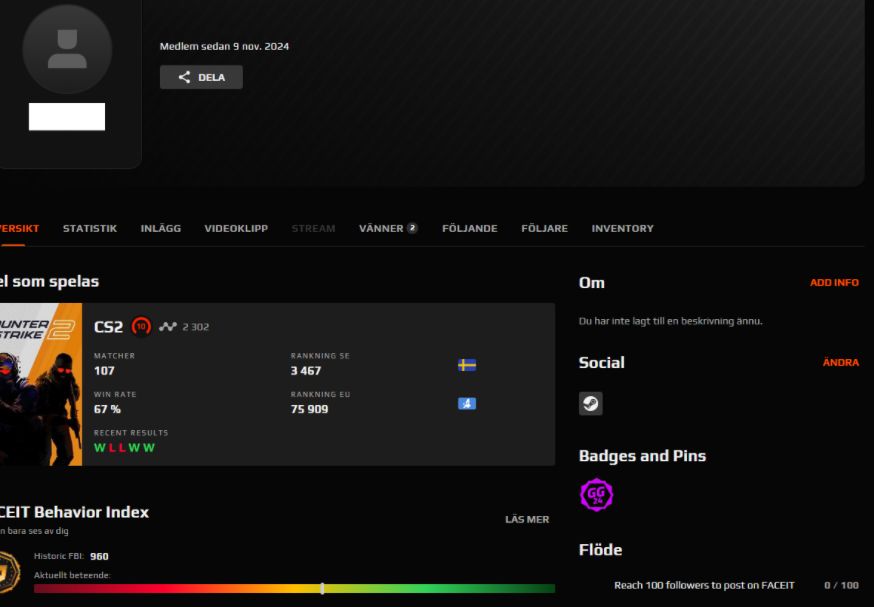Click 'Reach 100 followers to post on FACEIT'
Image resolution: width=874 pixels, height=607 pixels.
(x=704, y=585)
